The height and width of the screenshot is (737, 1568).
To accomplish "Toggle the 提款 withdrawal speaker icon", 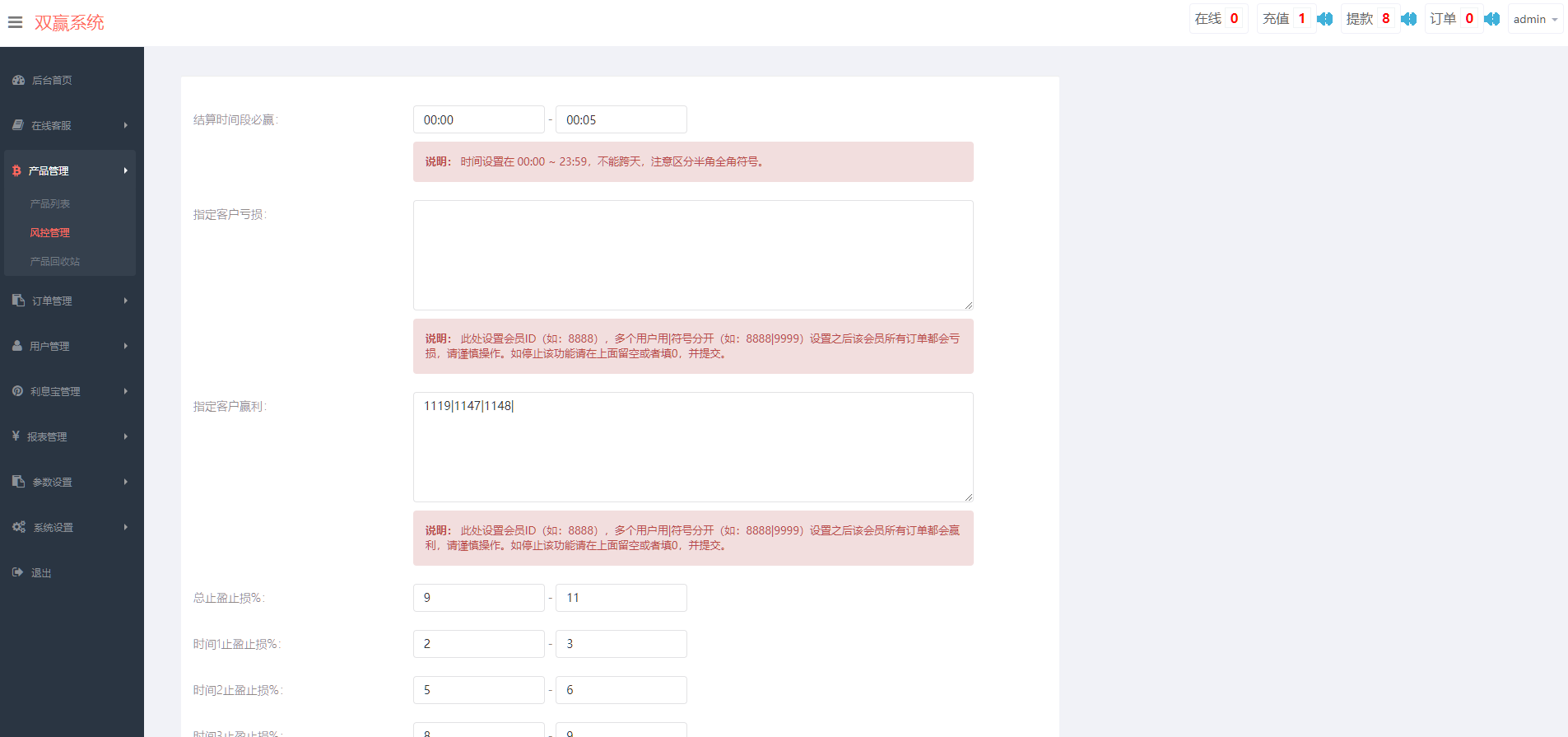I will [1408, 19].
